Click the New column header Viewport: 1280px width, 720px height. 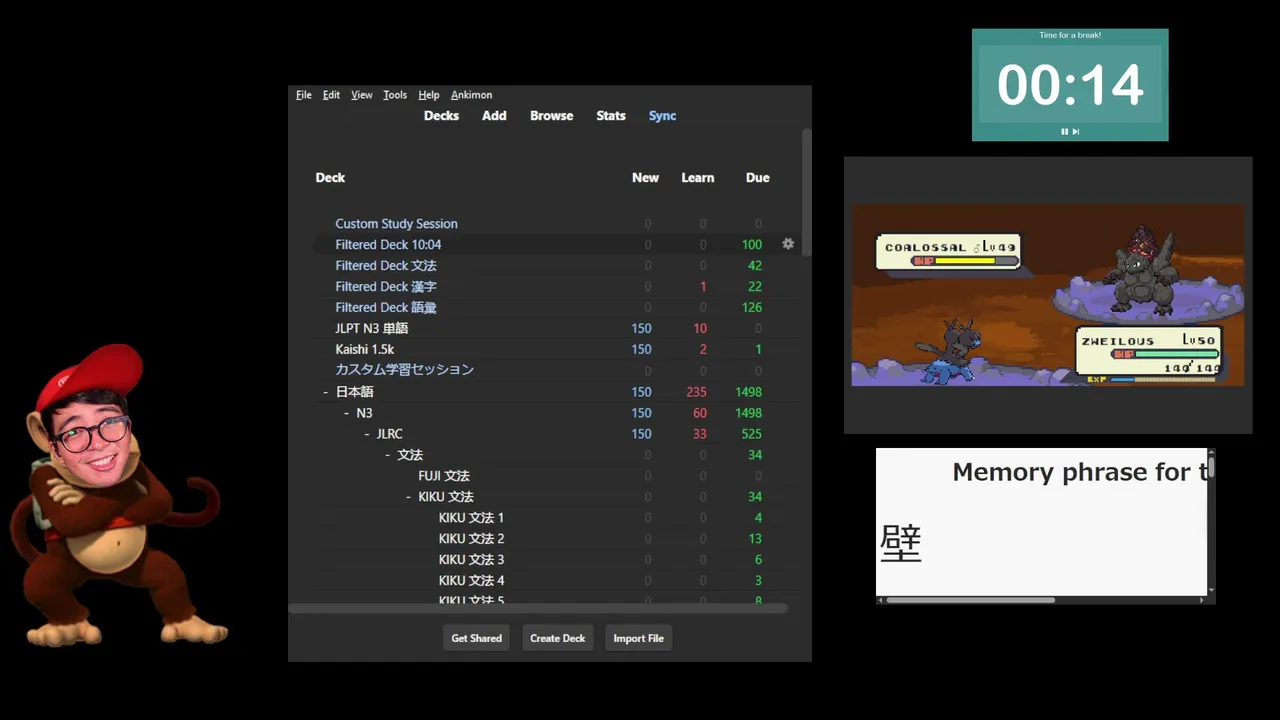pyautogui.click(x=645, y=178)
